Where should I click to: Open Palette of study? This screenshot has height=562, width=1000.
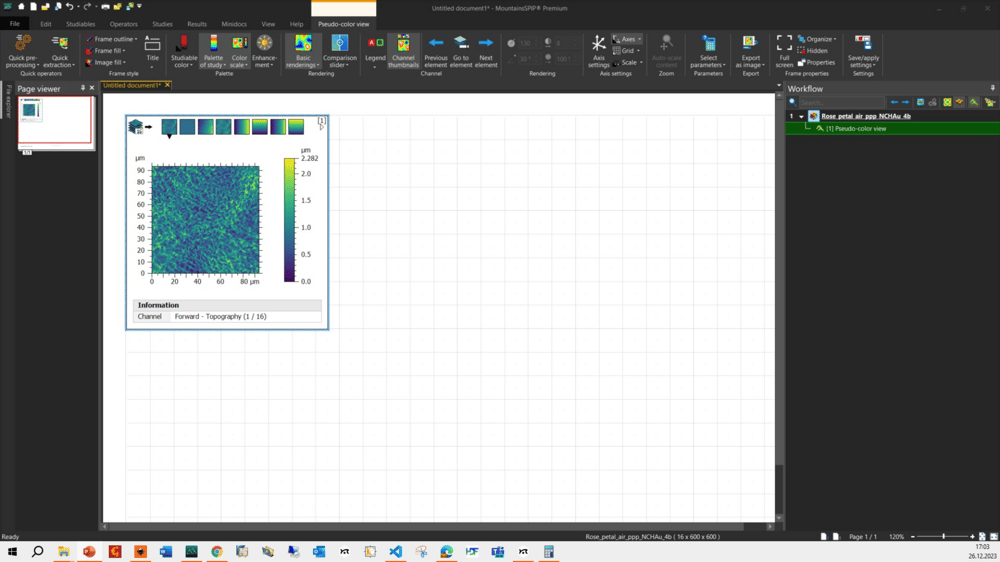point(213,51)
